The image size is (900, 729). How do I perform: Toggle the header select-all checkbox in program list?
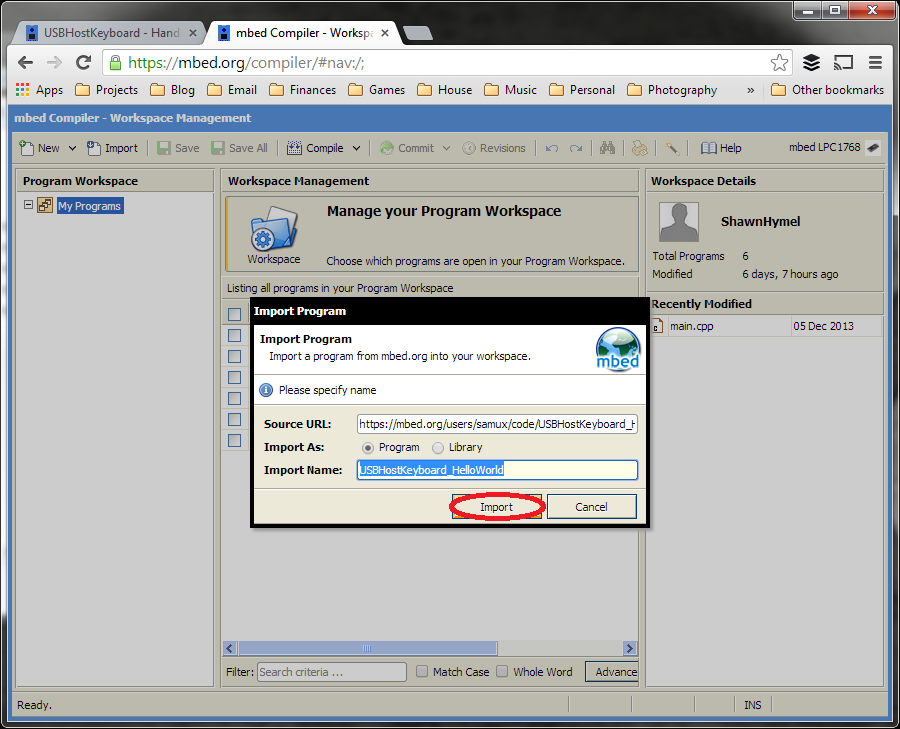tap(234, 314)
